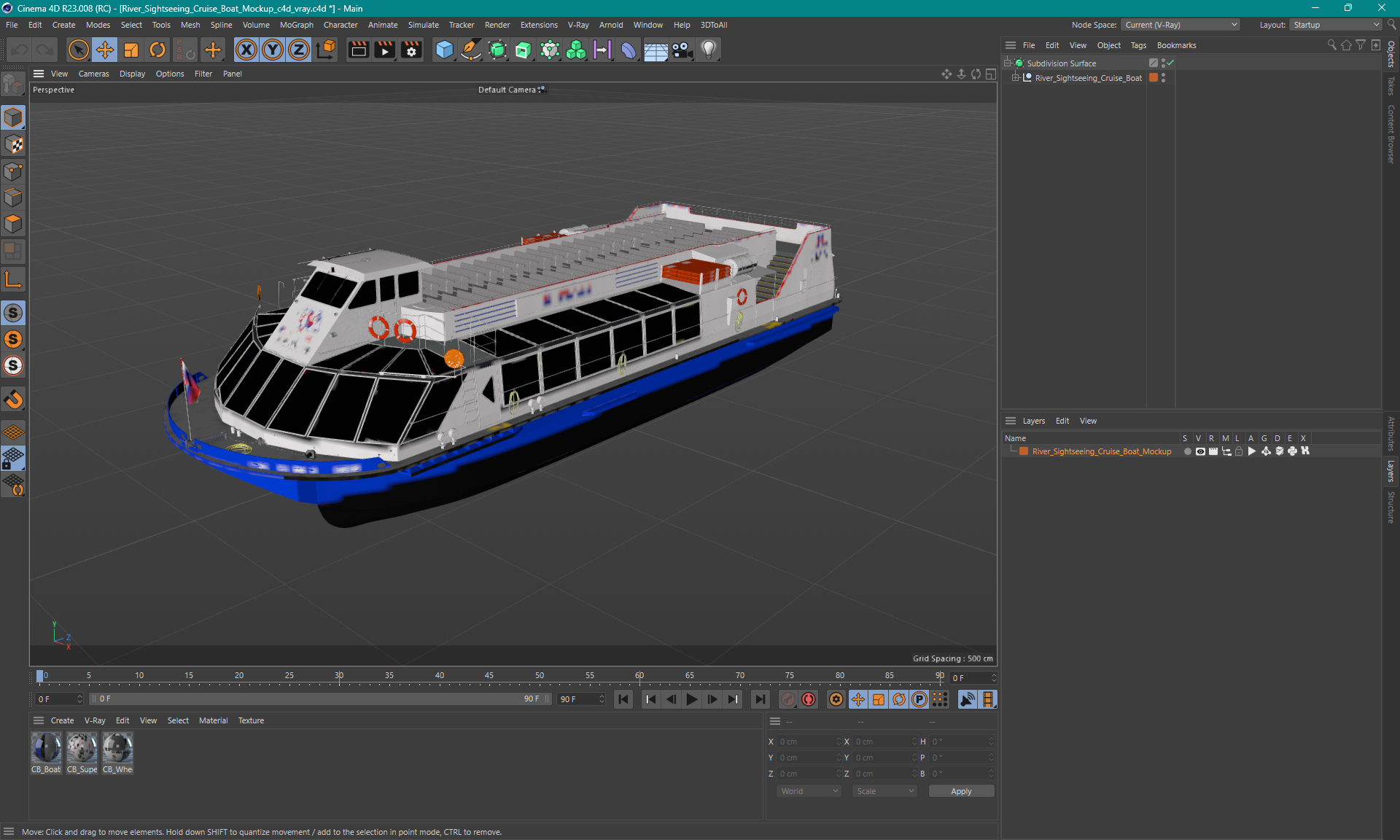Toggle layer lock for River_Sightseeing_Cruise_Boat_Mockup
This screenshot has height=840, width=1400.
tap(1239, 451)
